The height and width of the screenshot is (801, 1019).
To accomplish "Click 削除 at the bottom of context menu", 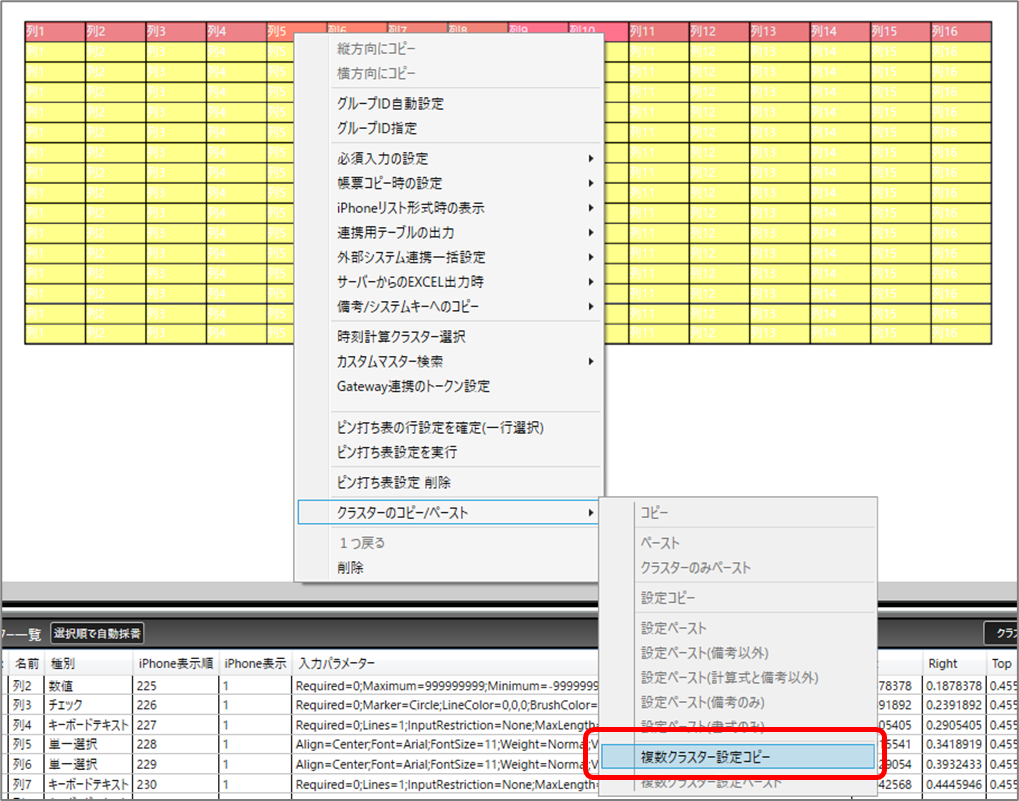I will 350,568.
